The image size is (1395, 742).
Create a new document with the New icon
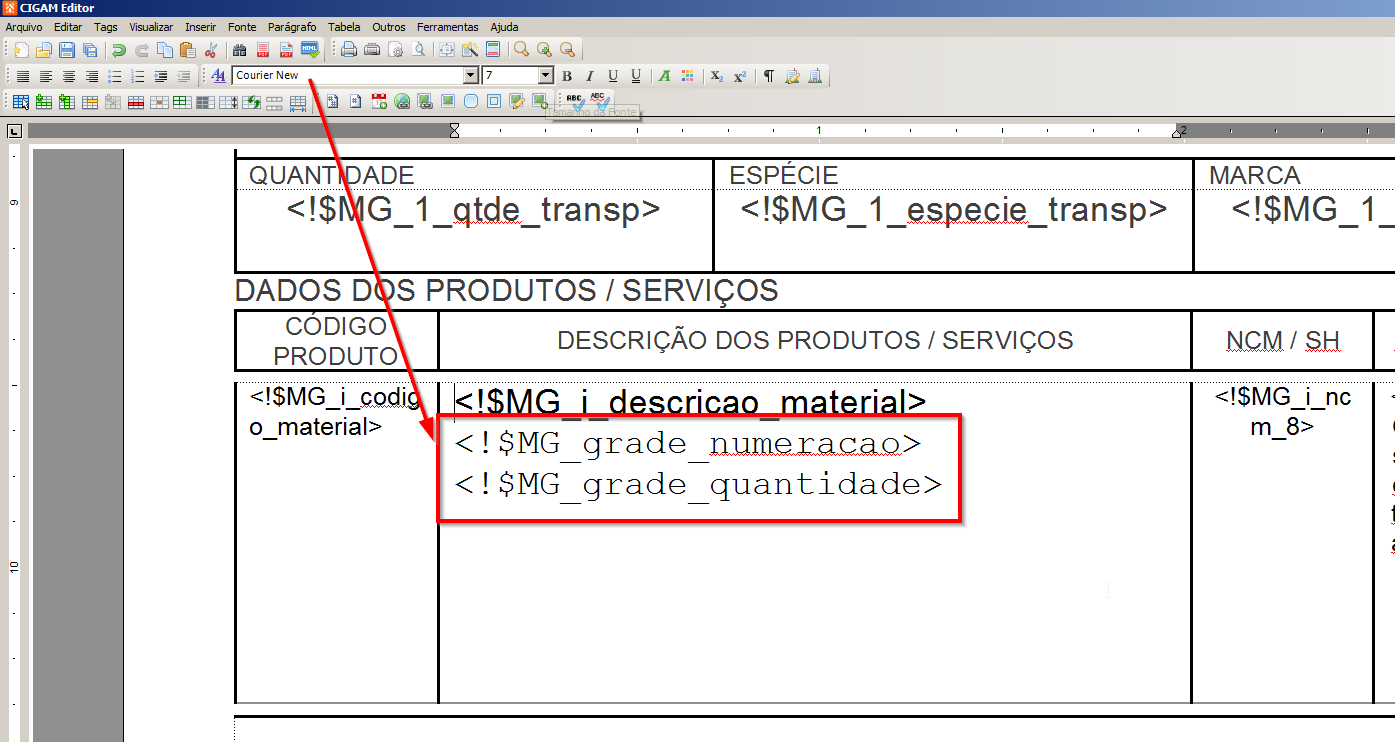[x=21, y=50]
